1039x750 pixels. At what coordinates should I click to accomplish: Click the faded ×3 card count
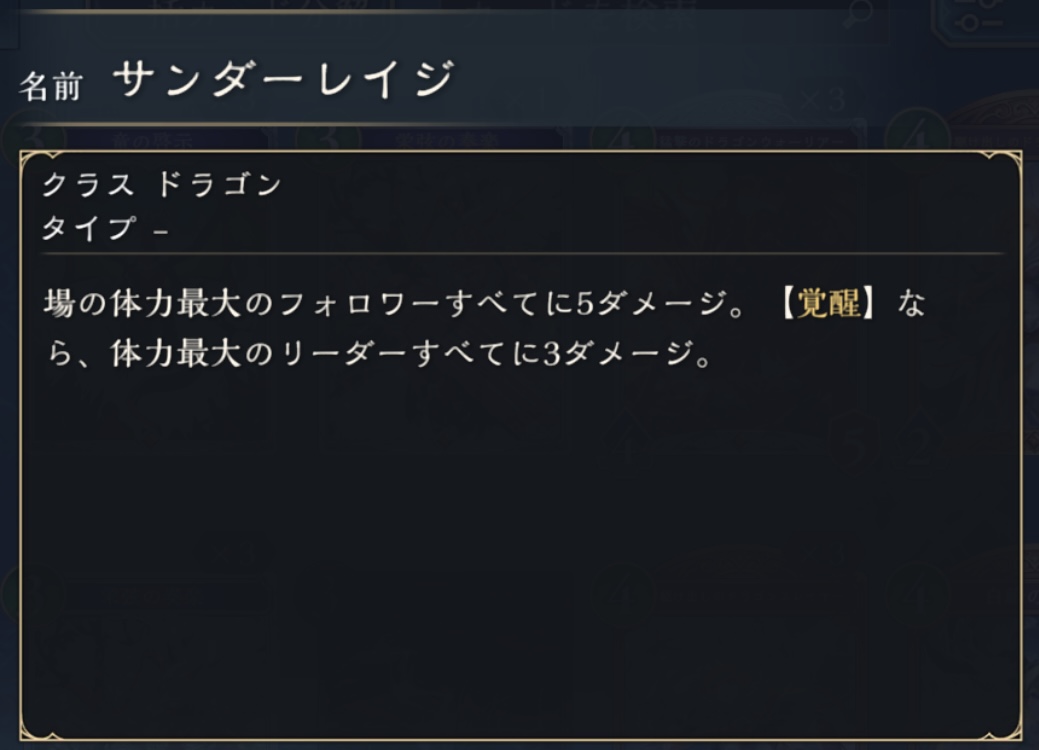pos(822,100)
